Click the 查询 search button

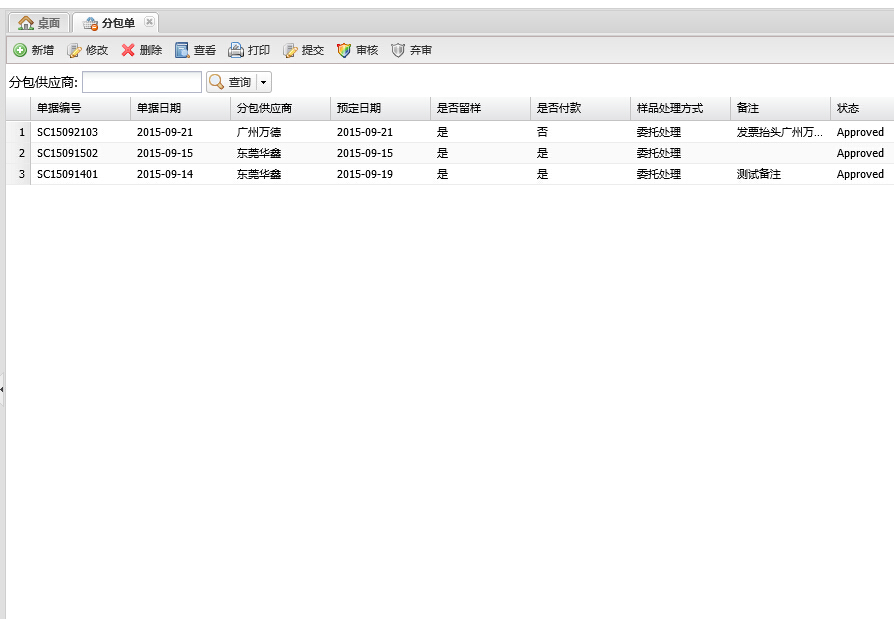click(x=230, y=82)
